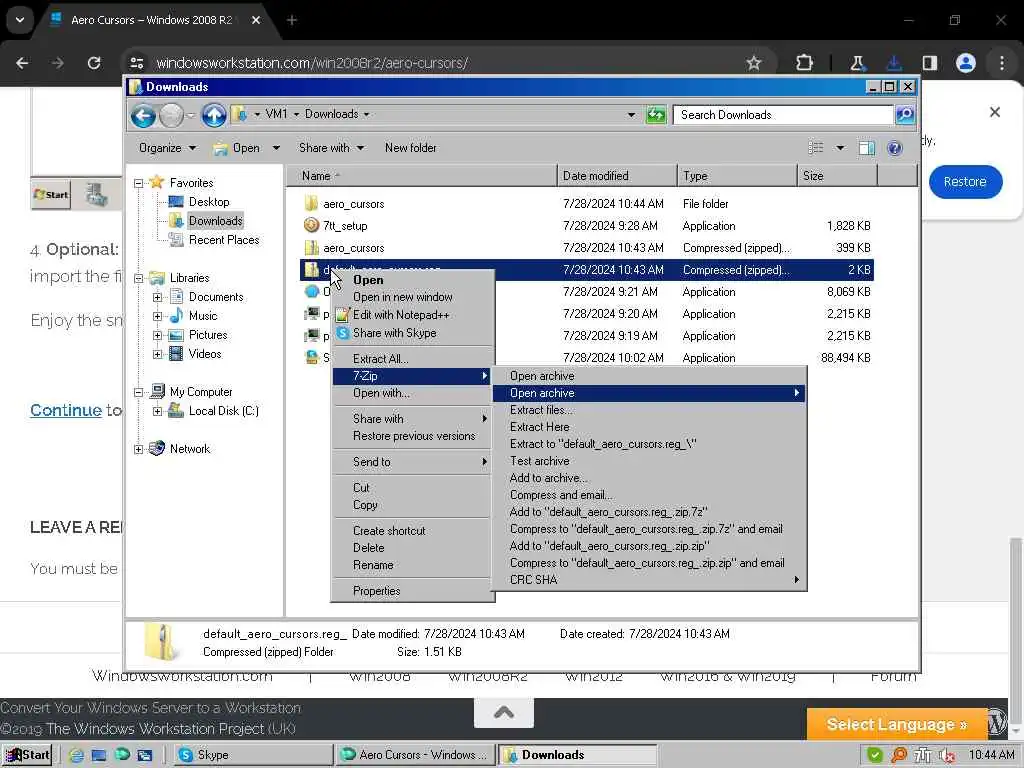This screenshot has height=768, width=1024.
Task: Switch to Skype taskbar button
Action: 253,755
